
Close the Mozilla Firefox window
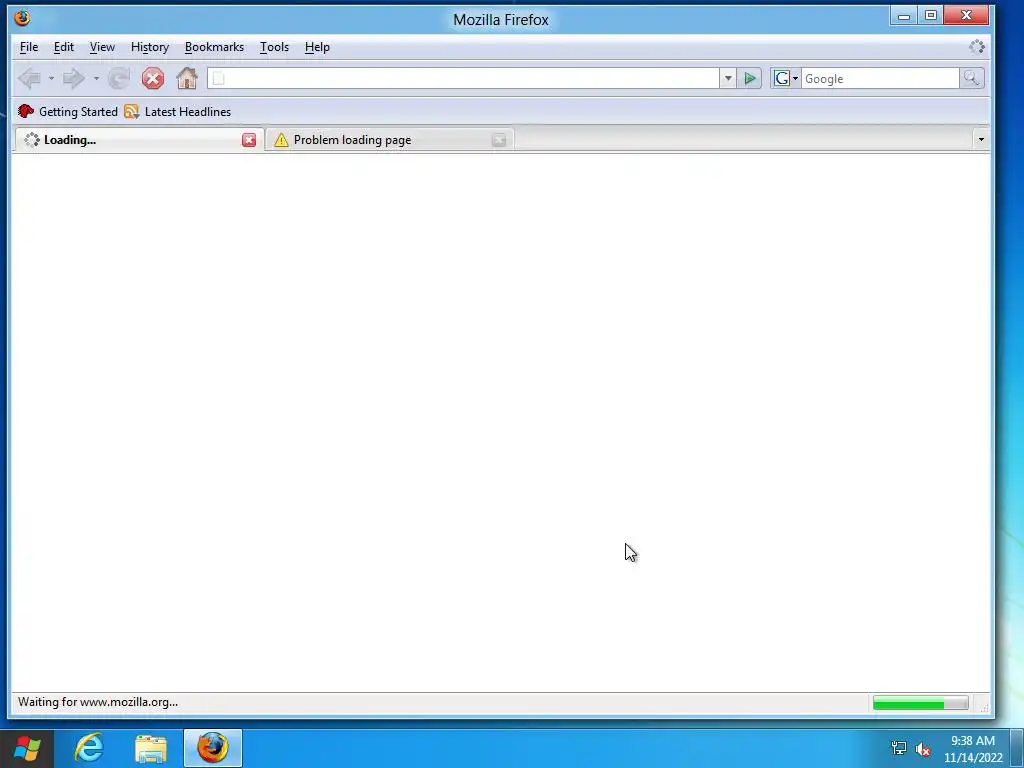(967, 16)
